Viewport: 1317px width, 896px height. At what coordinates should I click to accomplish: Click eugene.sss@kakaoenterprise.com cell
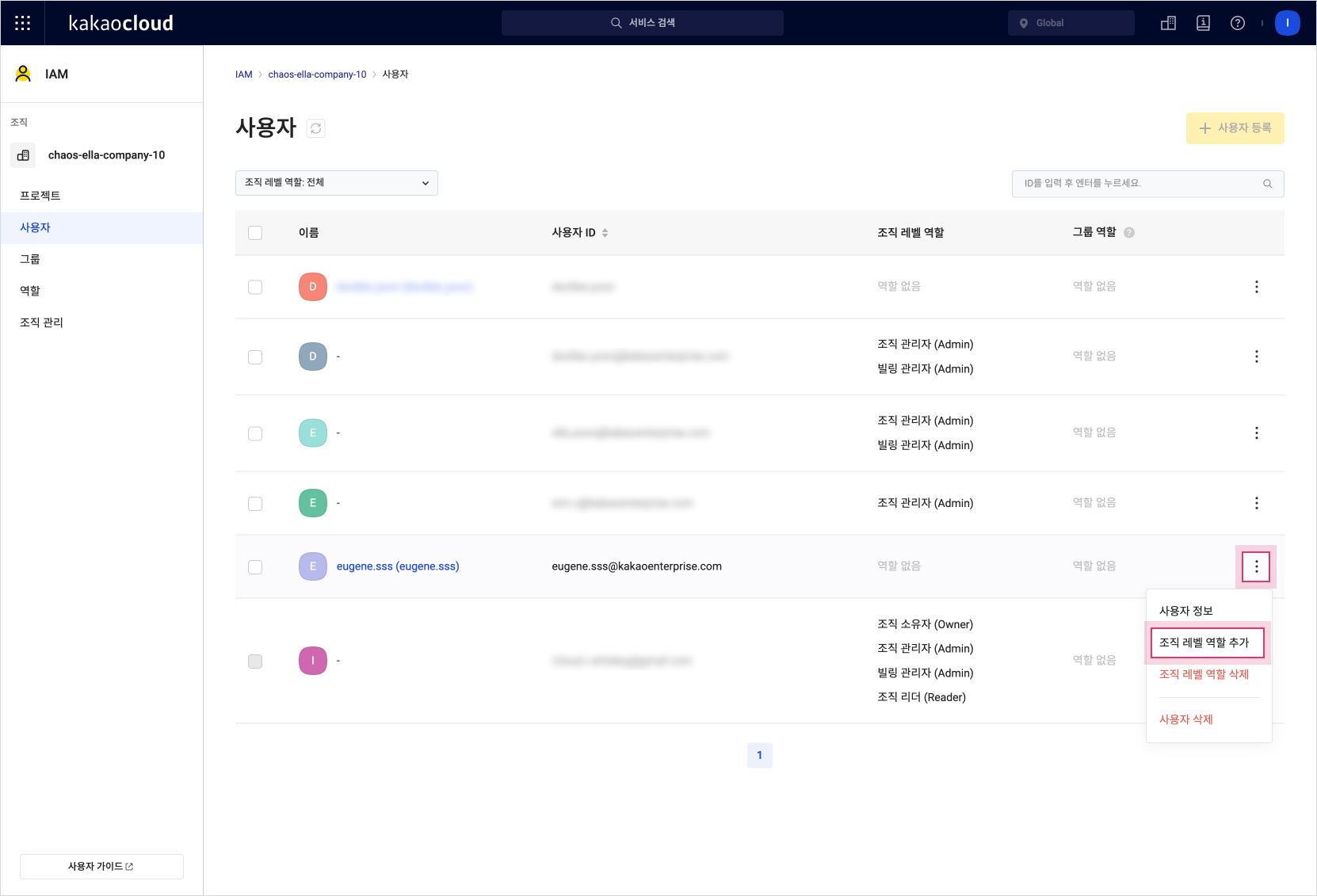click(637, 566)
